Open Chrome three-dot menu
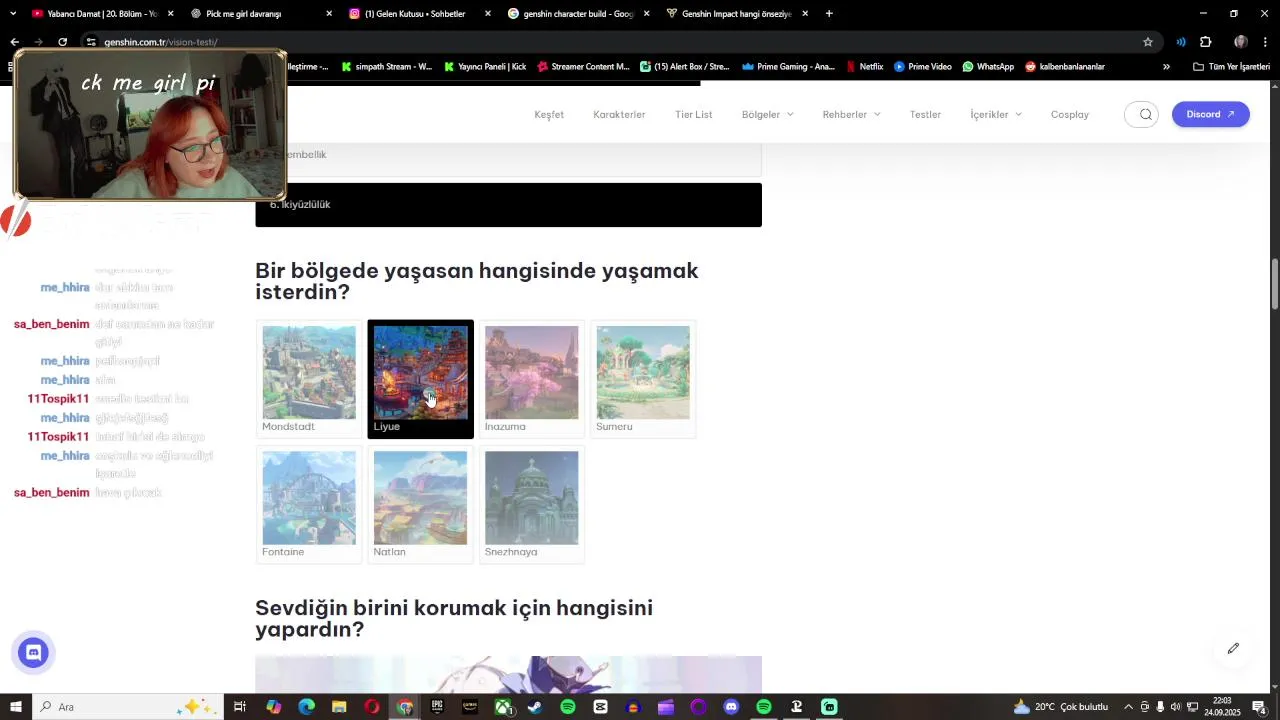1280x720 pixels. pos(1266,42)
